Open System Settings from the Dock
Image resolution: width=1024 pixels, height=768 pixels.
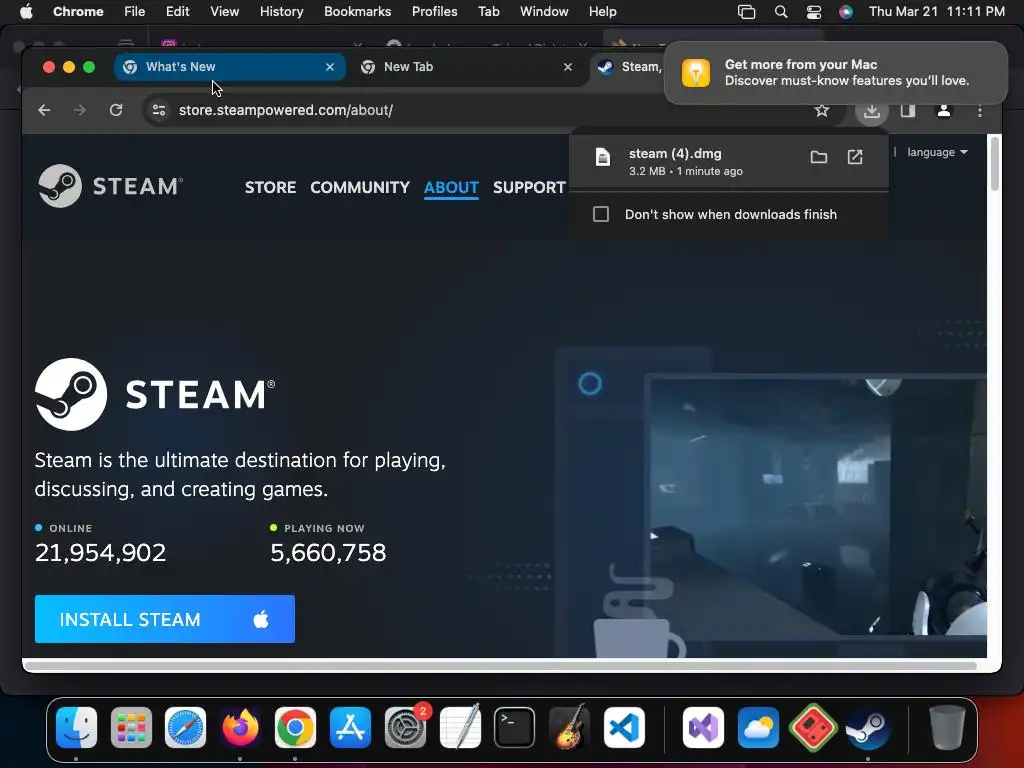406,728
